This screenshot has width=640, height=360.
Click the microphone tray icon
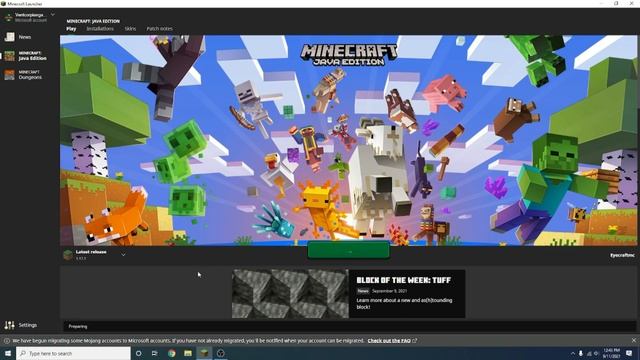point(581,353)
